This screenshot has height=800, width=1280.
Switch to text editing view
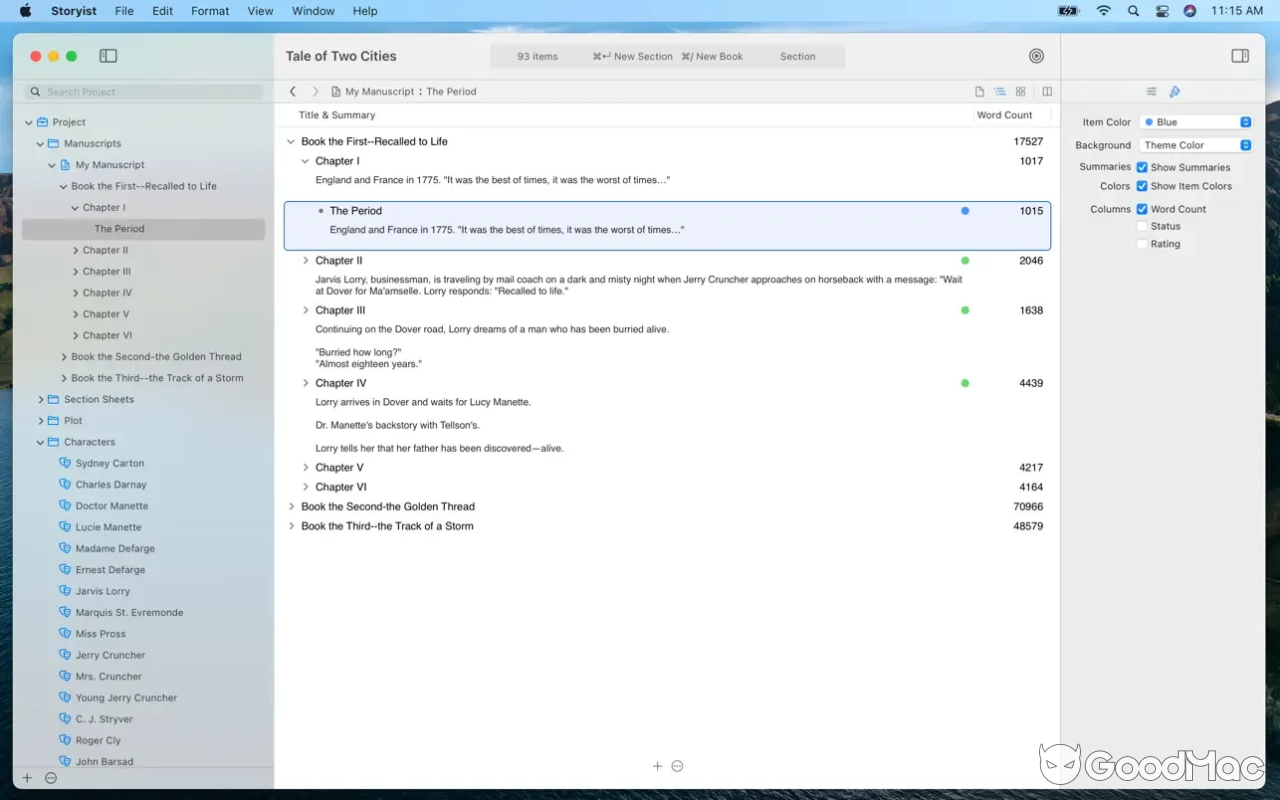pos(980,91)
